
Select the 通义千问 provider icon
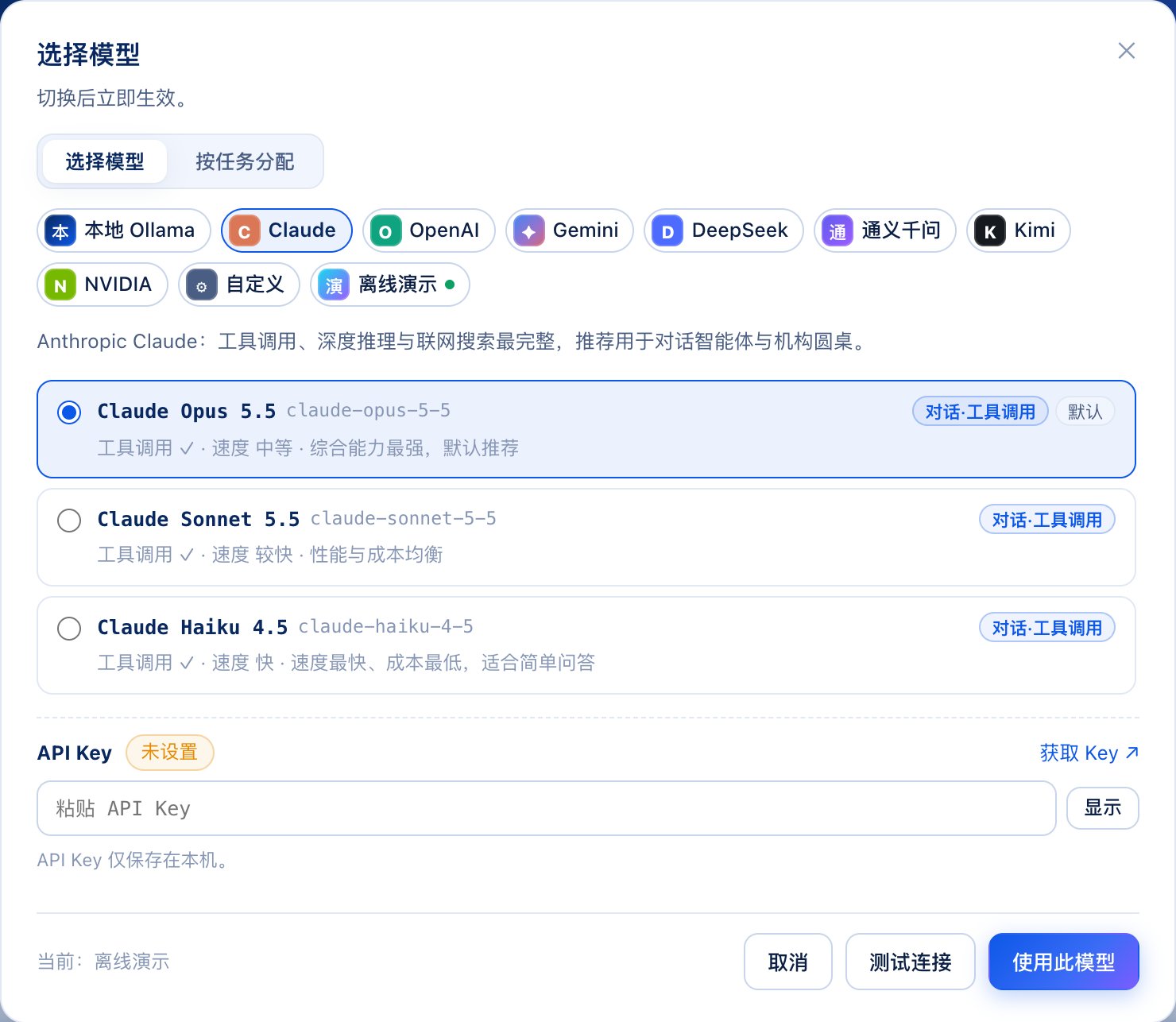click(838, 231)
